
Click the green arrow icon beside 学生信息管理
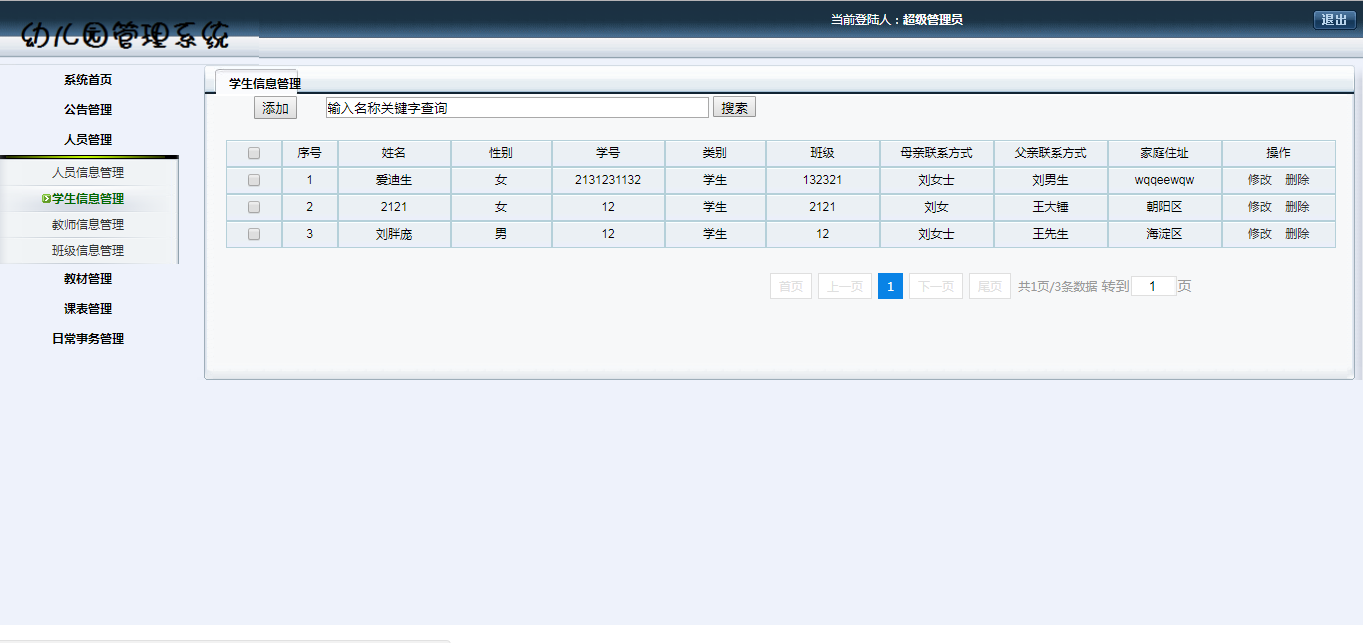[47, 199]
